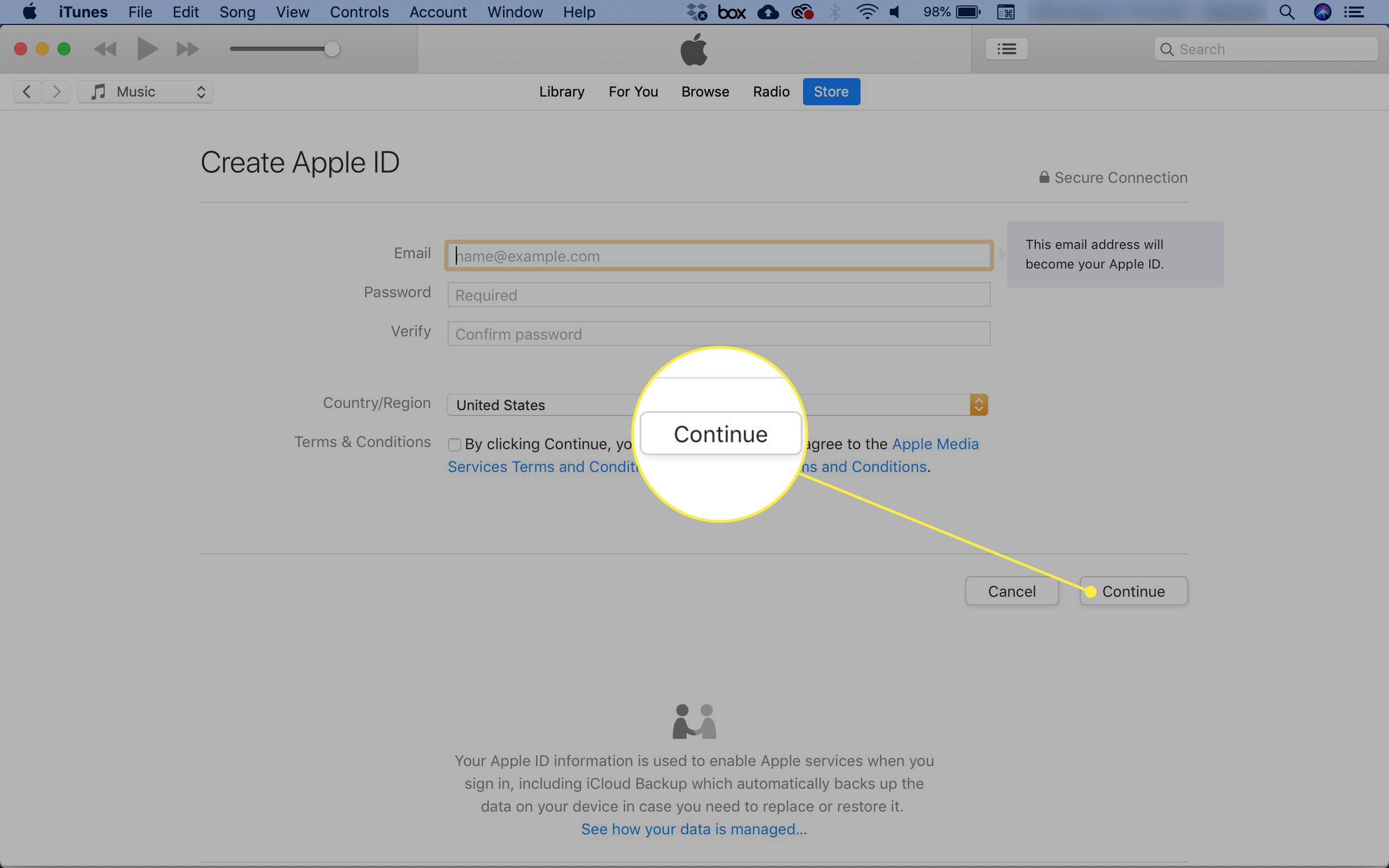The image size is (1389, 868).
Task: Open See how your data is managed link
Action: coord(693,829)
